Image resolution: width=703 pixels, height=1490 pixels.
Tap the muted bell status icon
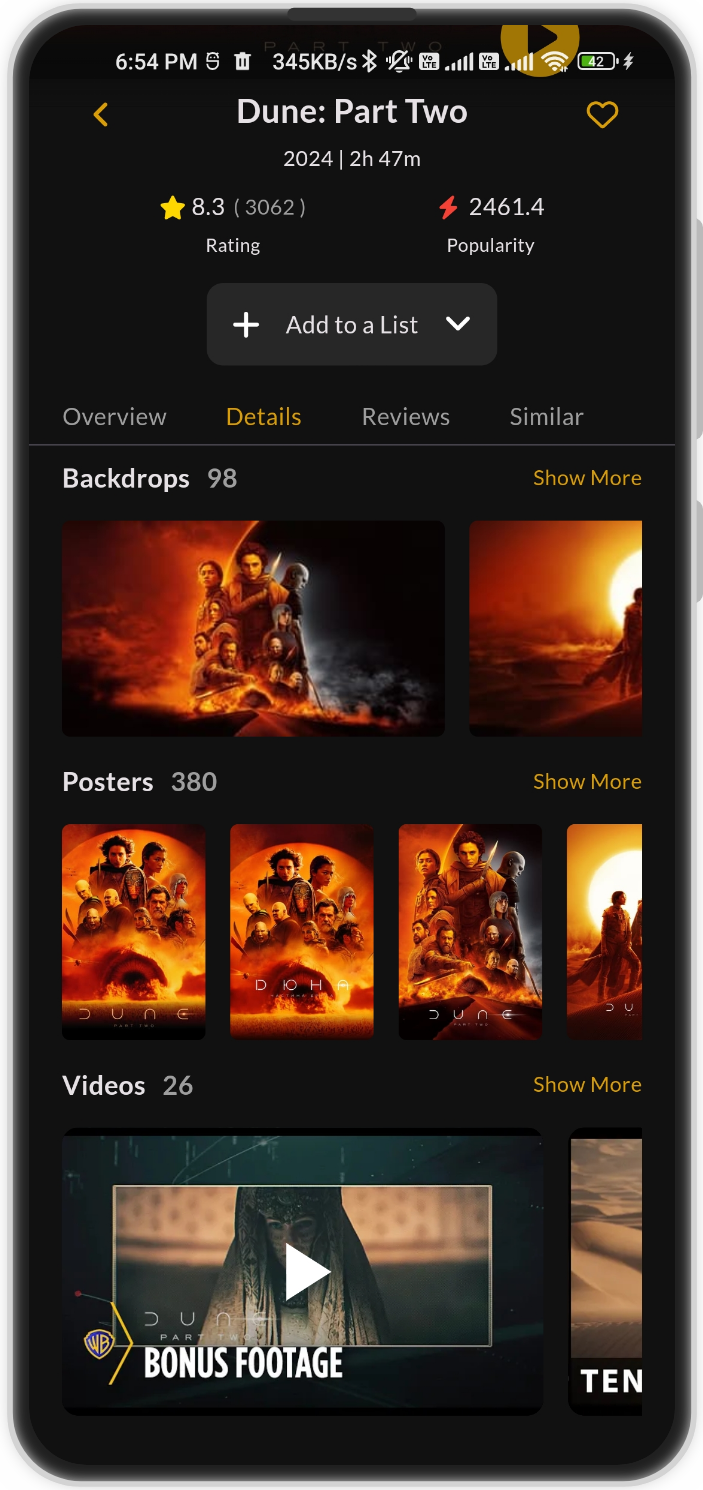(400, 62)
